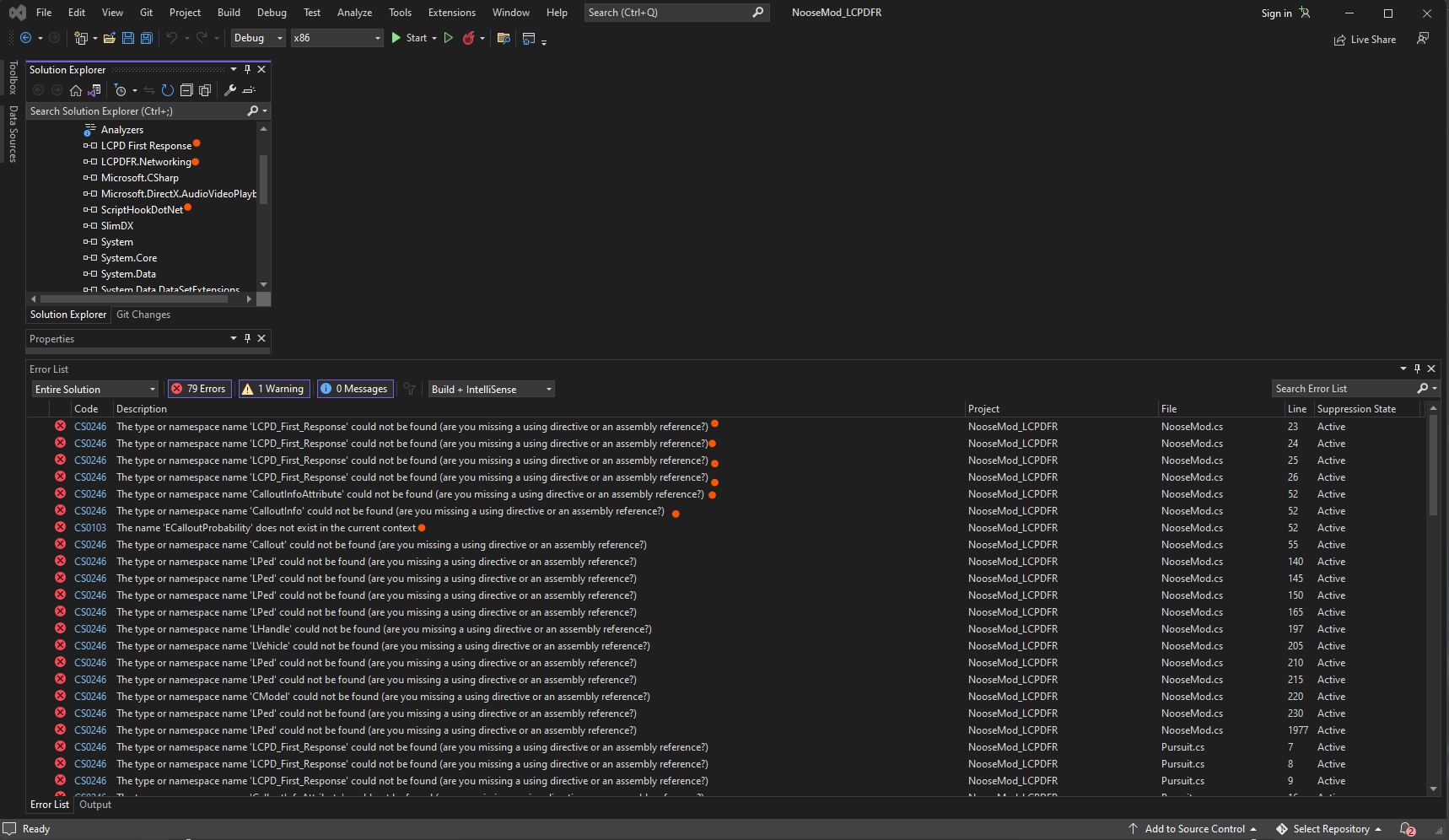
Task: Toggle the 0 Messages filter
Action: [x=354, y=389]
